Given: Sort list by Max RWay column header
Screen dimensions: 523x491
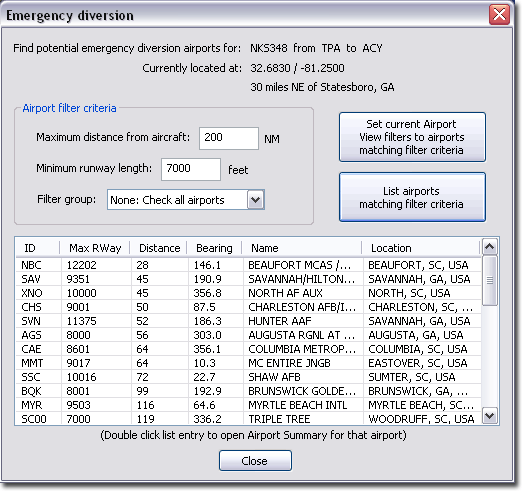Looking at the screenshot, I should (95, 248).
